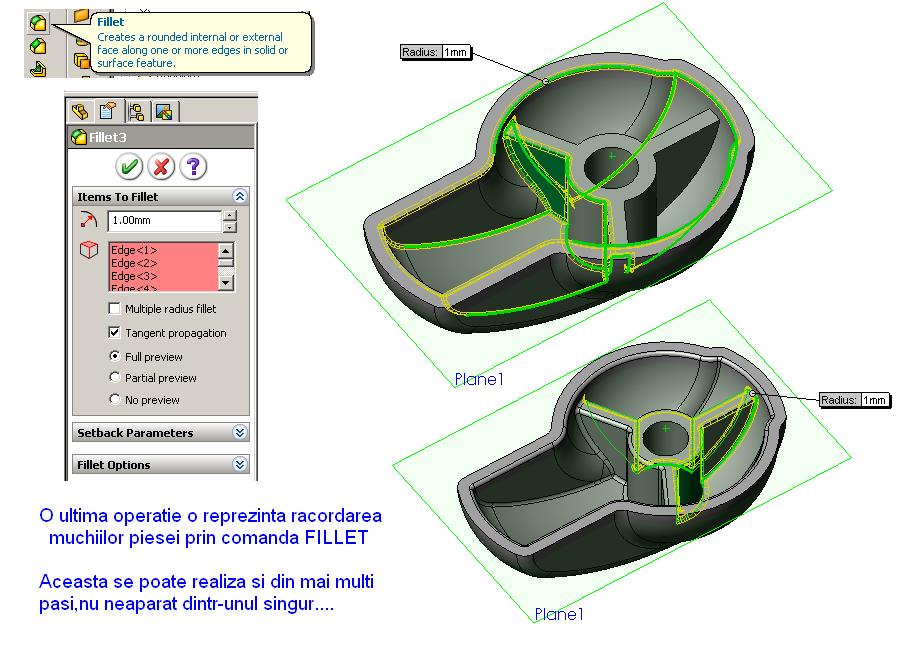Viewport: 897px width, 647px height.
Task: Decrease radius with spinner down arrow
Action: point(229,227)
